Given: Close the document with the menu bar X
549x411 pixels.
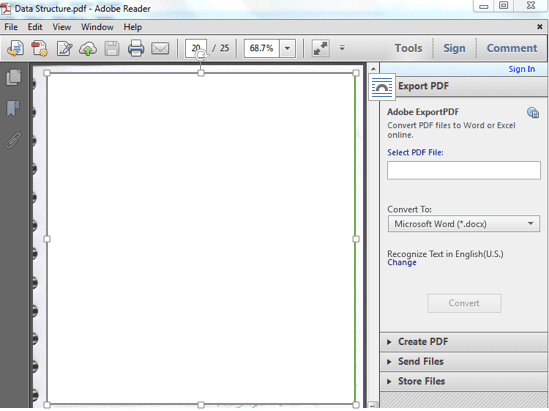Looking at the screenshot, I should pos(540,27).
